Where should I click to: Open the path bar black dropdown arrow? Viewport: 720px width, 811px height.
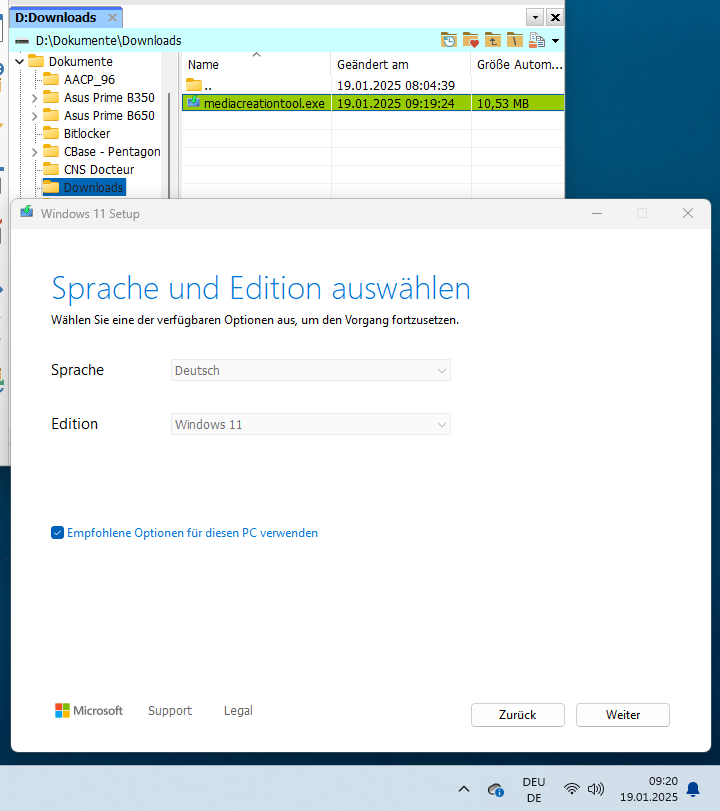(556, 41)
